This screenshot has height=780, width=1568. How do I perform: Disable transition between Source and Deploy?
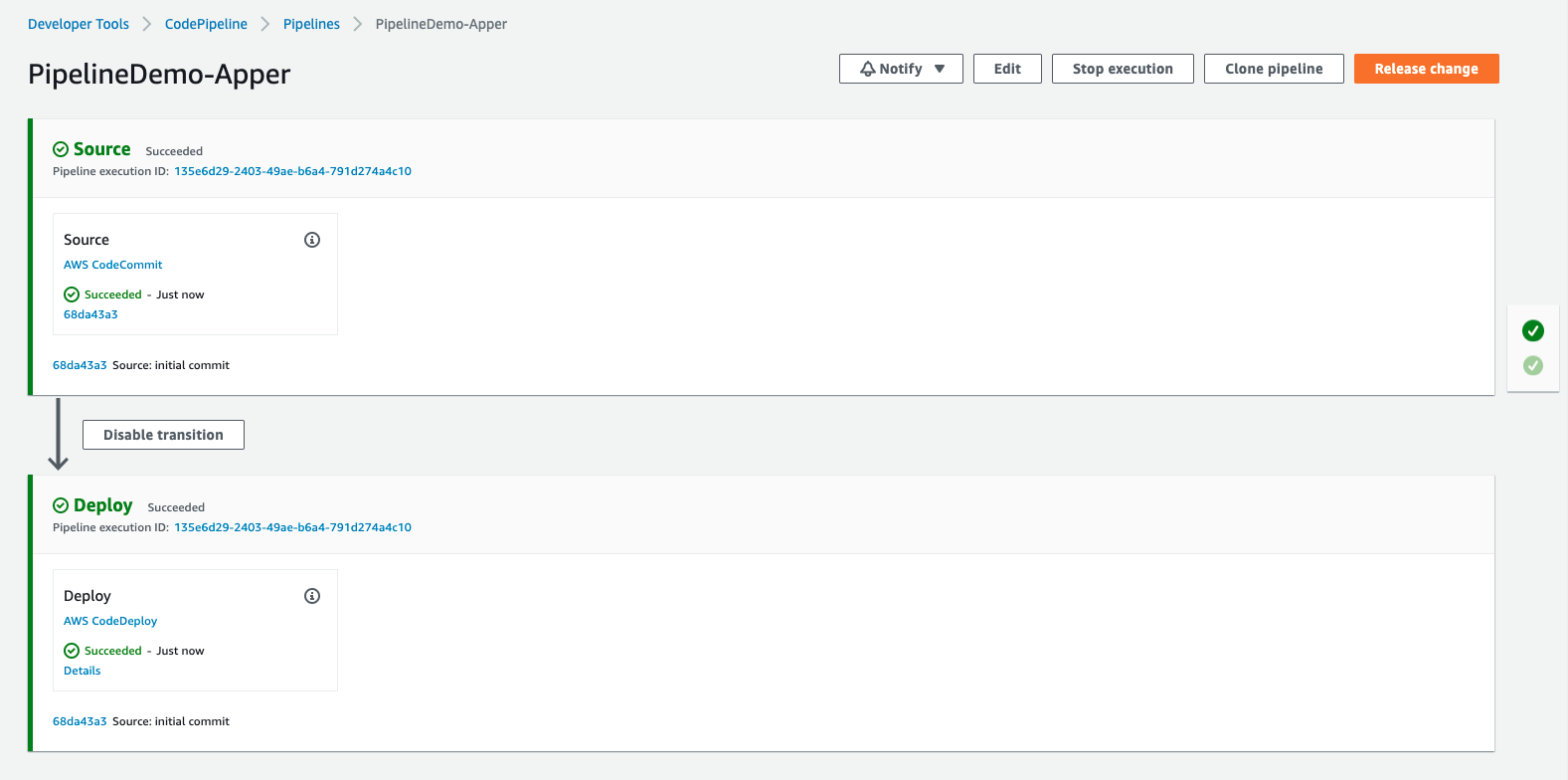(163, 435)
